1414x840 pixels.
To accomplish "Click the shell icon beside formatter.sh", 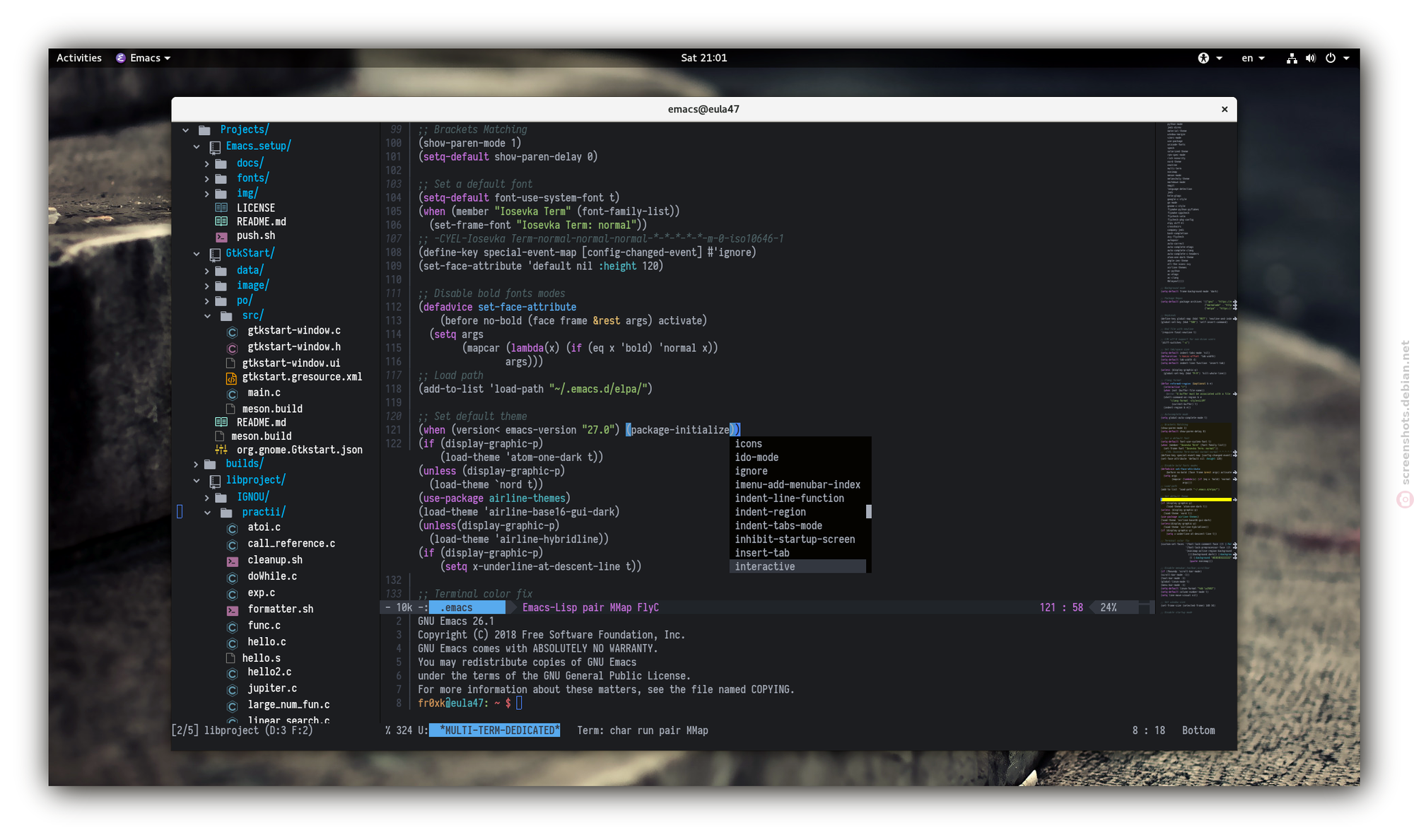I will tap(232, 609).
